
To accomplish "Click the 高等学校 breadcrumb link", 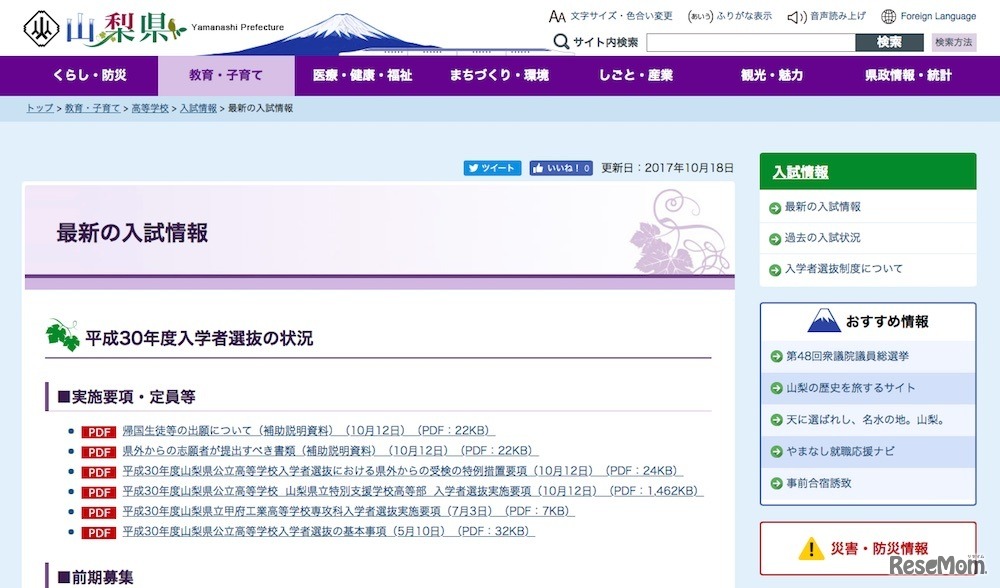I will [150, 108].
